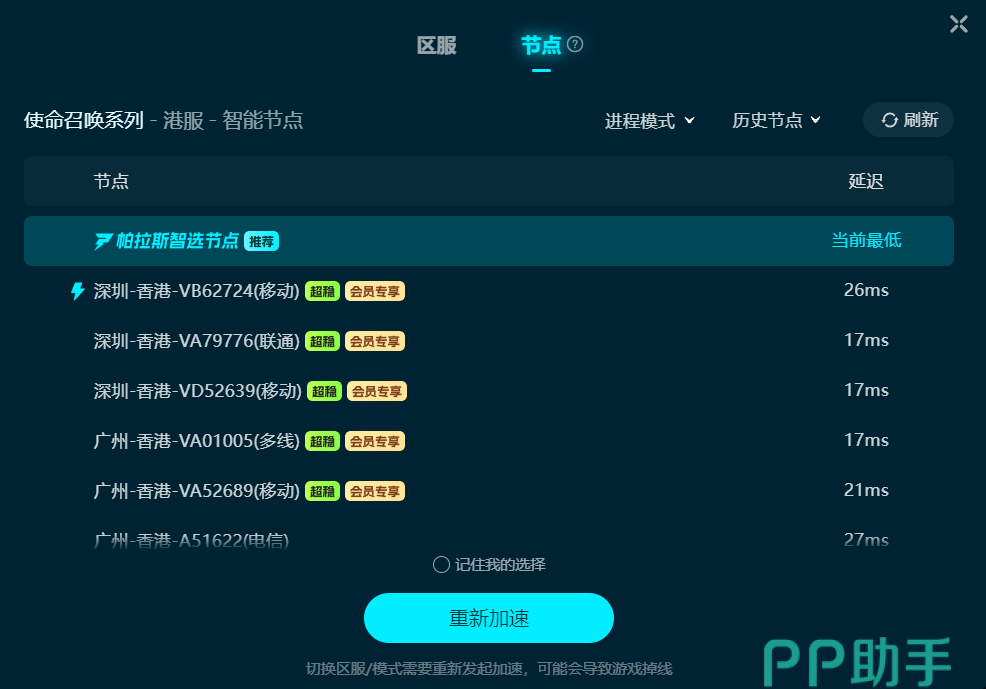Click the 刷新 button
The height and width of the screenshot is (689, 986).
pos(908,119)
